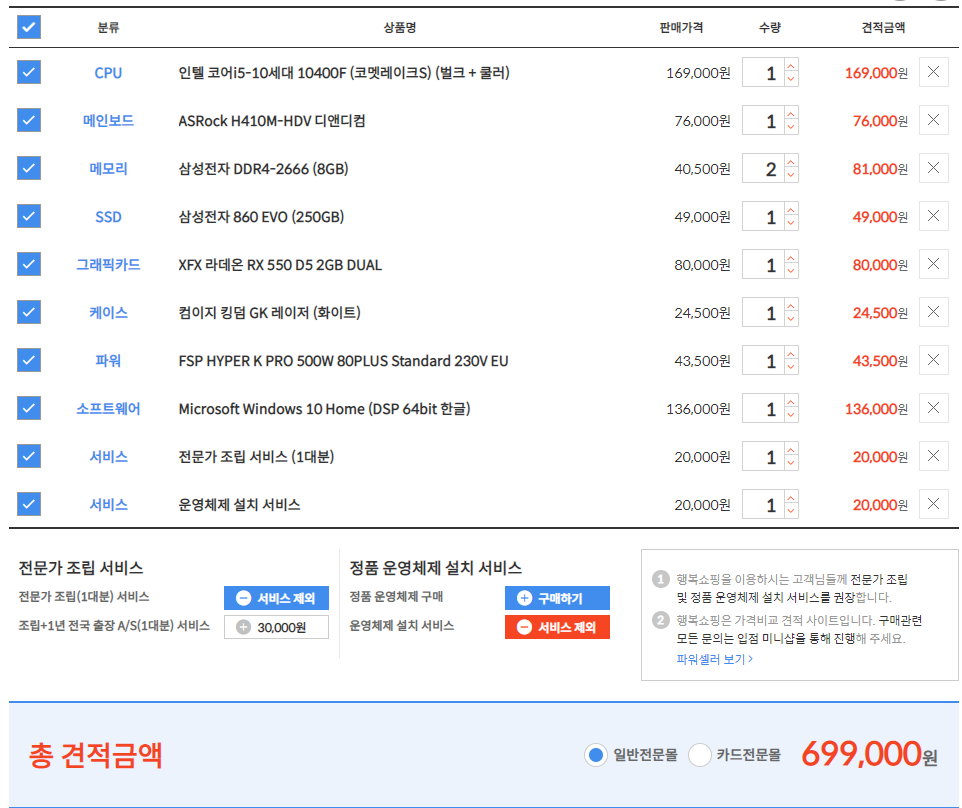Open the CPU category link
The height and width of the screenshot is (808, 962).
click(x=108, y=73)
